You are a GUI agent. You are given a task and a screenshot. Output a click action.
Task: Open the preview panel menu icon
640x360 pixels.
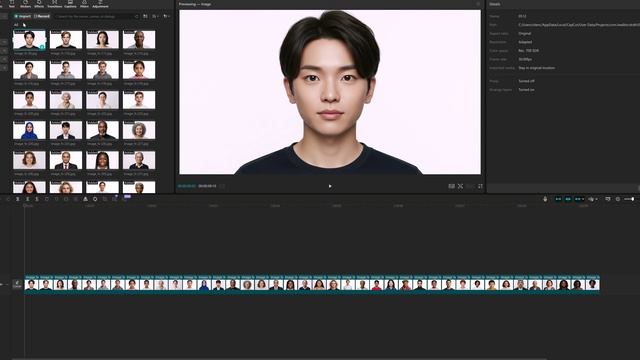[x=478, y=4]
